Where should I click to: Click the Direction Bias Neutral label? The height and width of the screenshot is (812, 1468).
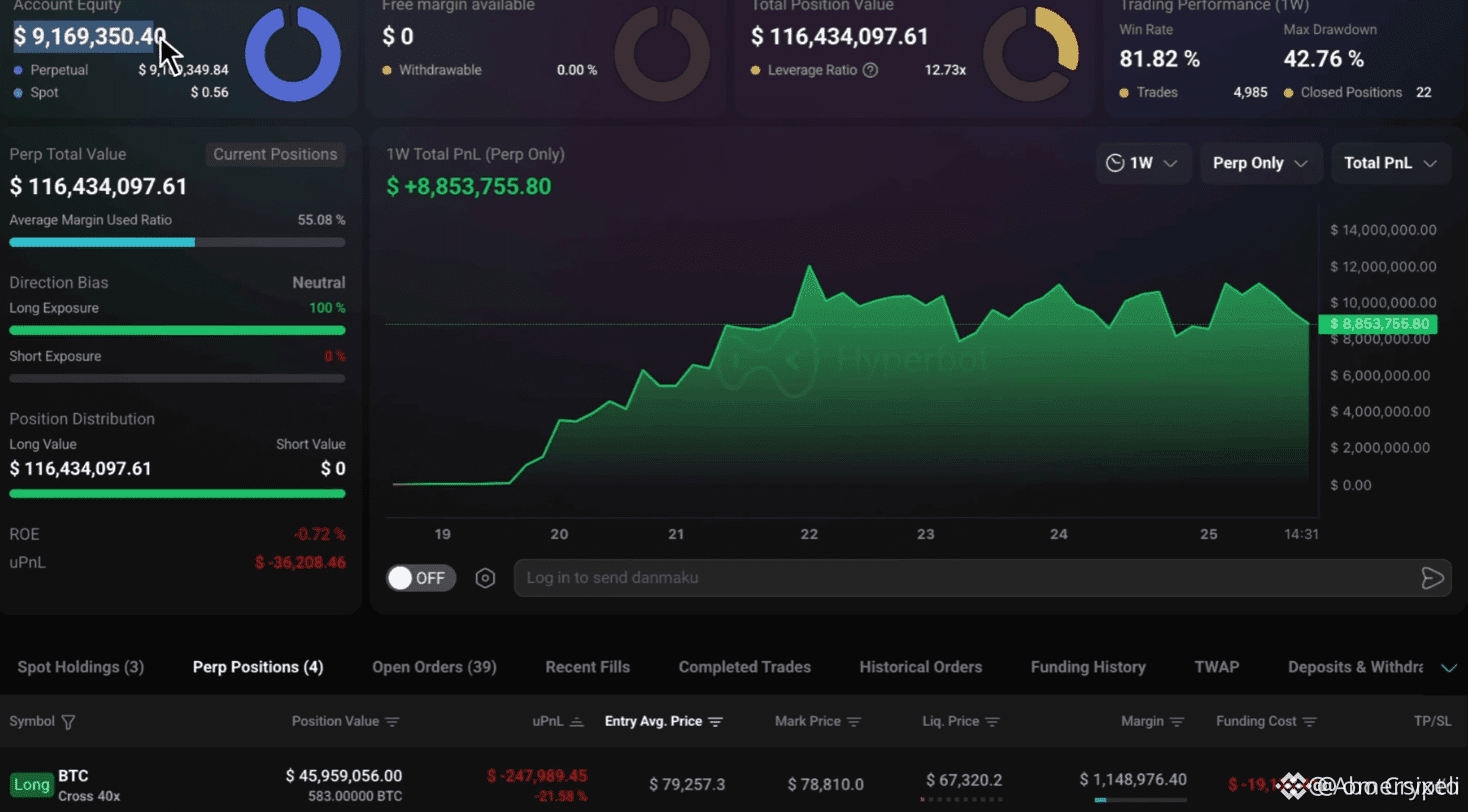coord(319,283)
